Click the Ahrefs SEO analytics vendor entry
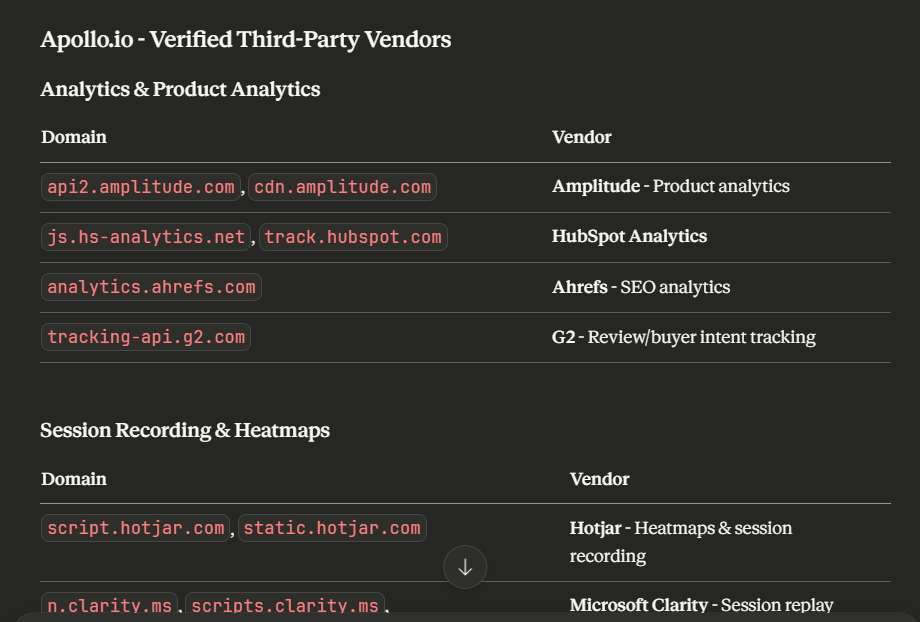920x622 pixels. point(640,287)
